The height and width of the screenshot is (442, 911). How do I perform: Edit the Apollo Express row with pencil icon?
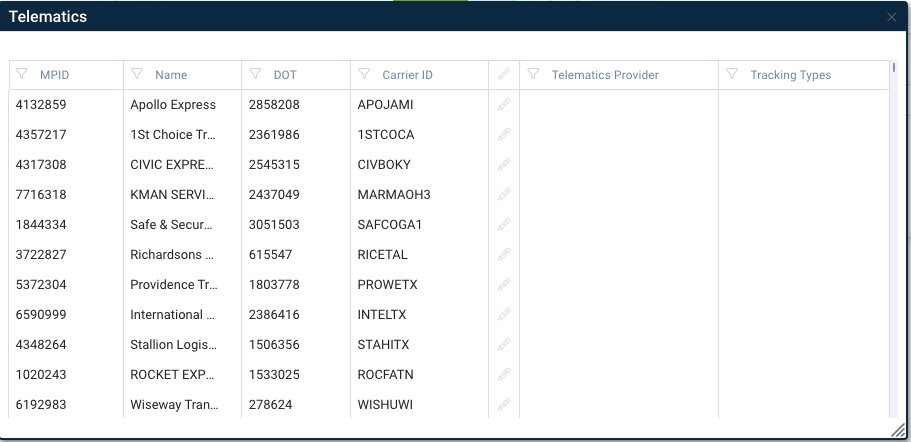point(504,105)
